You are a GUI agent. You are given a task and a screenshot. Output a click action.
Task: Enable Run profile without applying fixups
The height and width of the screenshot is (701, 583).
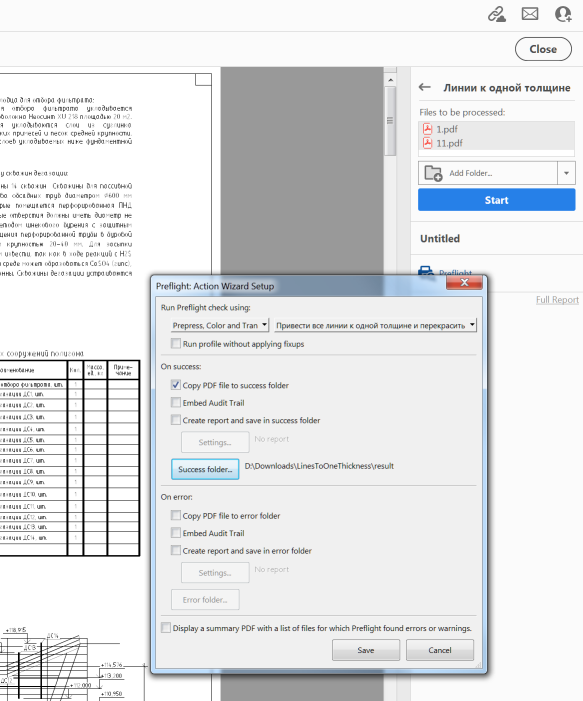(x=176, y=344)
